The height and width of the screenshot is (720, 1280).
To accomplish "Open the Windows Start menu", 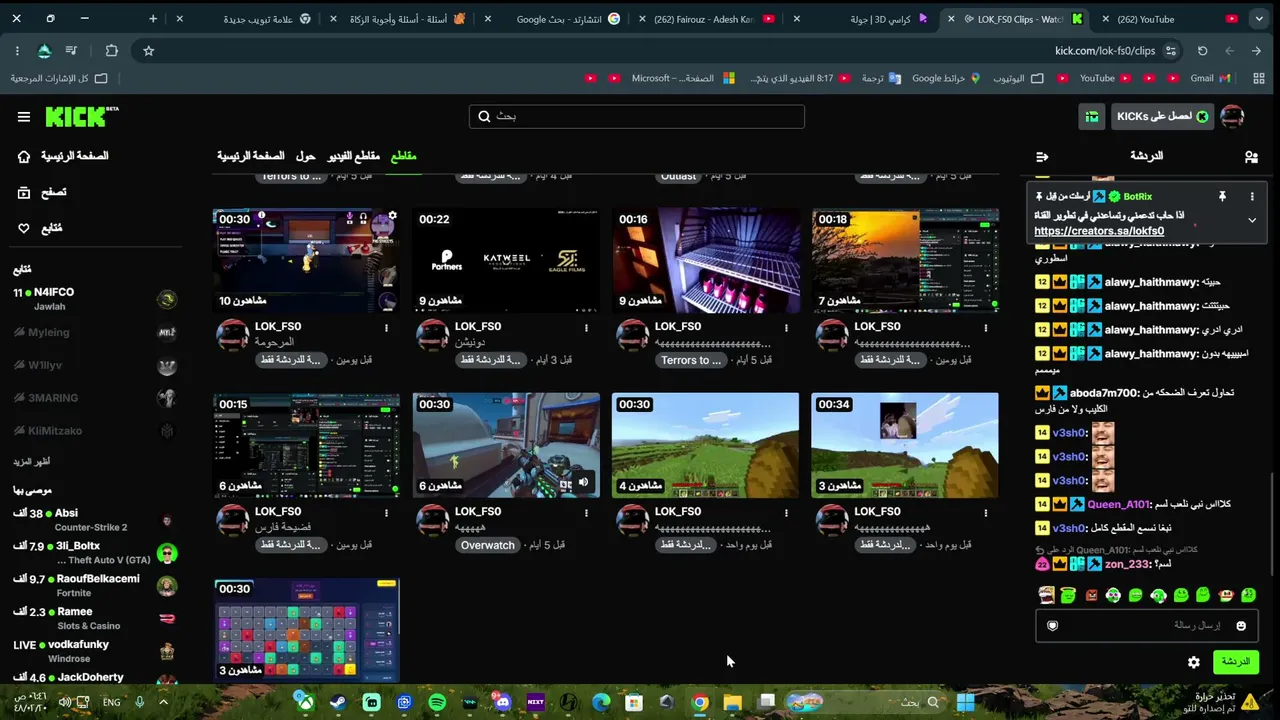I will click(965, 702).
